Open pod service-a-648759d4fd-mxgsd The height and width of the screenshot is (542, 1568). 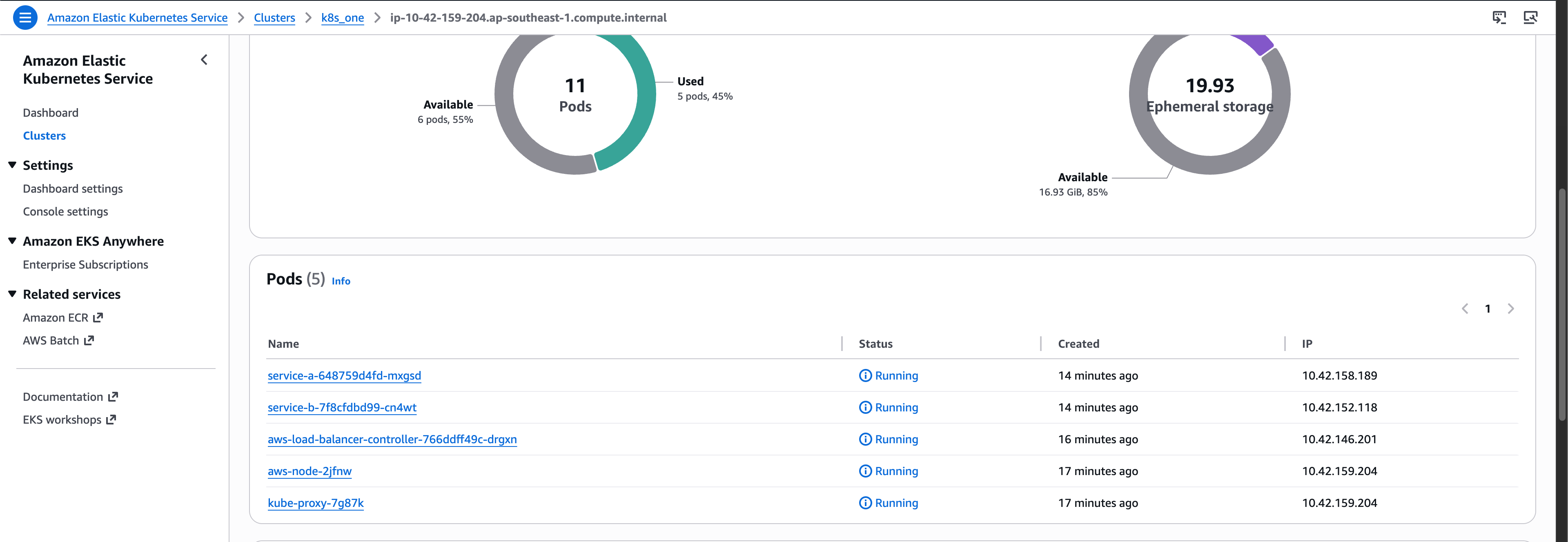click(345, 375)
